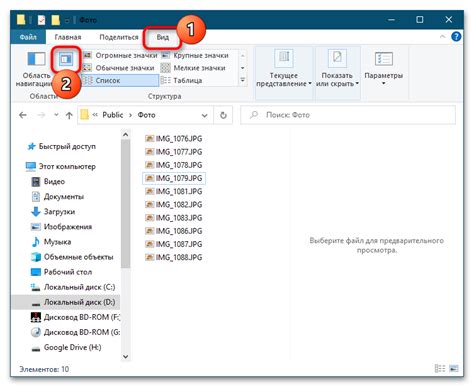Go up one folder level
Screen dimensions: 474x387
tap(69, 115)
